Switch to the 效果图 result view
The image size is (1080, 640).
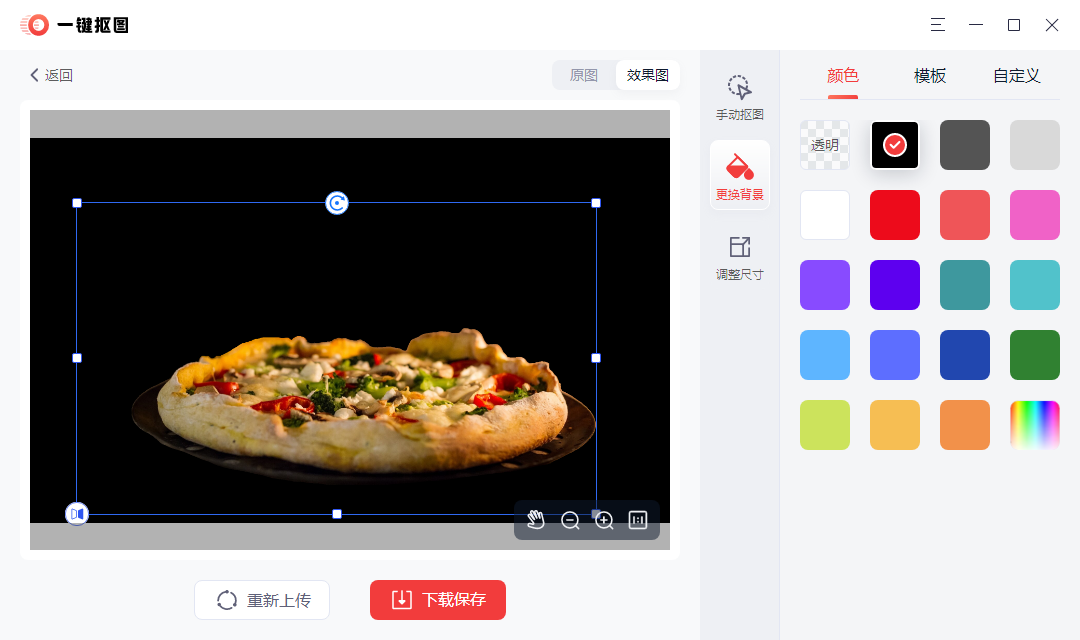click(647, 74)
